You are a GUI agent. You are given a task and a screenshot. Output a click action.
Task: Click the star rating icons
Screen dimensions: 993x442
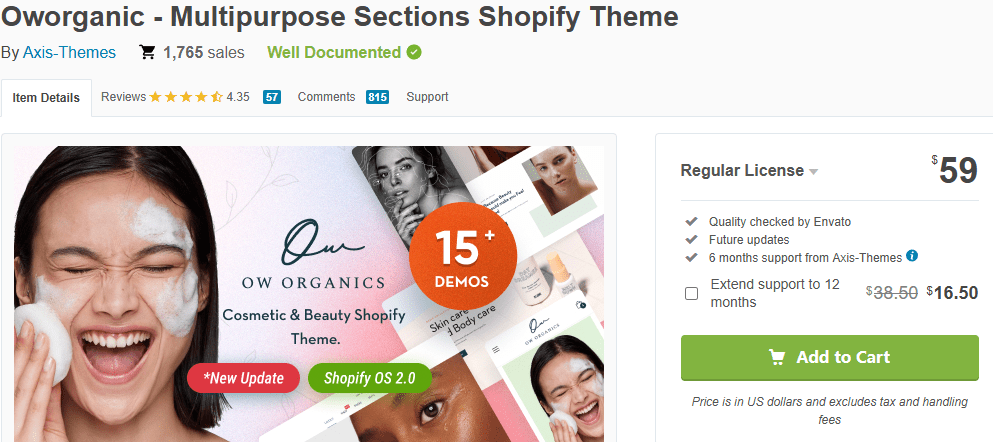point(186,97)
